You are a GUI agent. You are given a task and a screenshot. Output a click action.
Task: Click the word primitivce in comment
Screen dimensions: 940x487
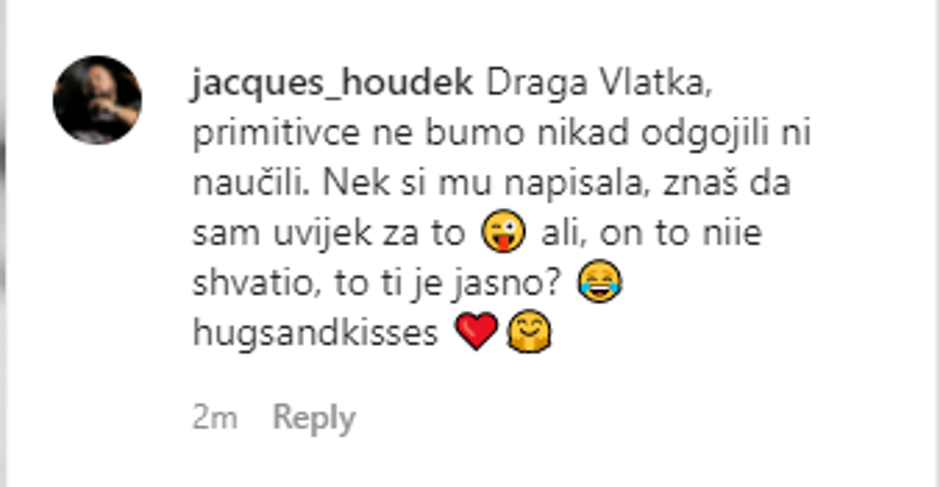pos(276,135)
